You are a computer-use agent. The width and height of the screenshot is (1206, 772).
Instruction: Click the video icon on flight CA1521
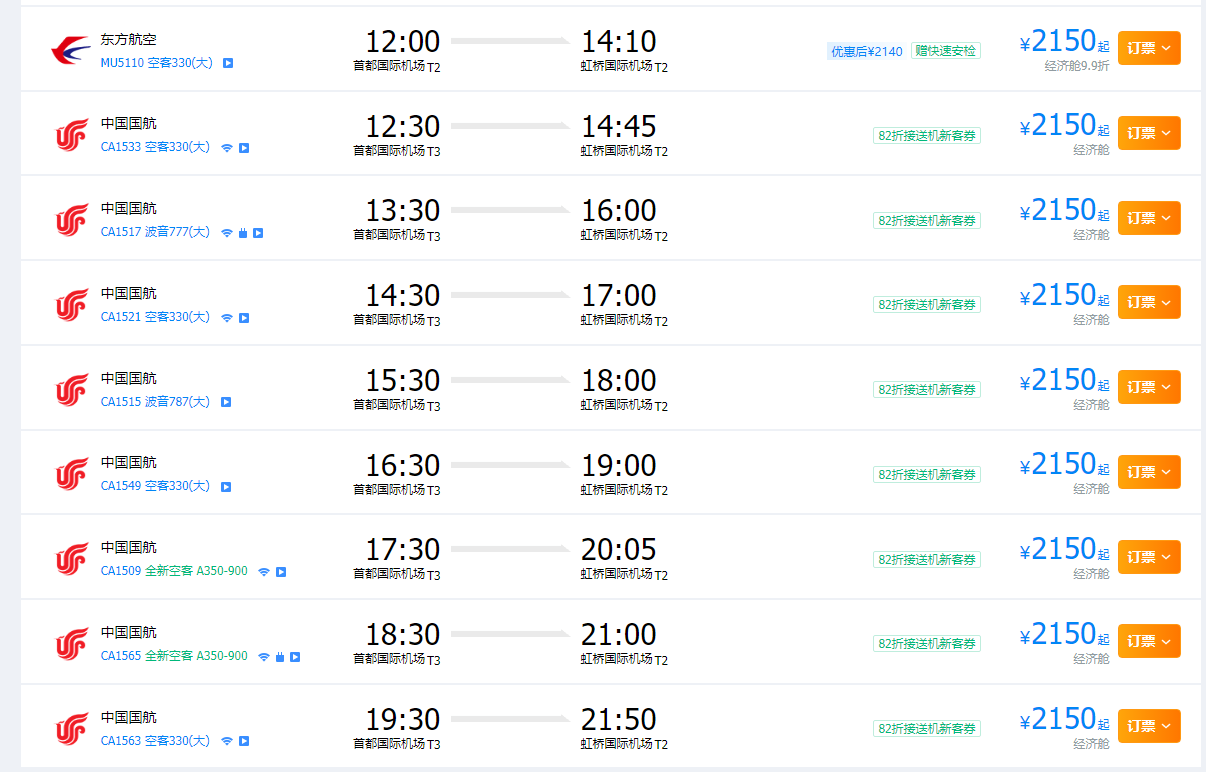pos(244,318)
